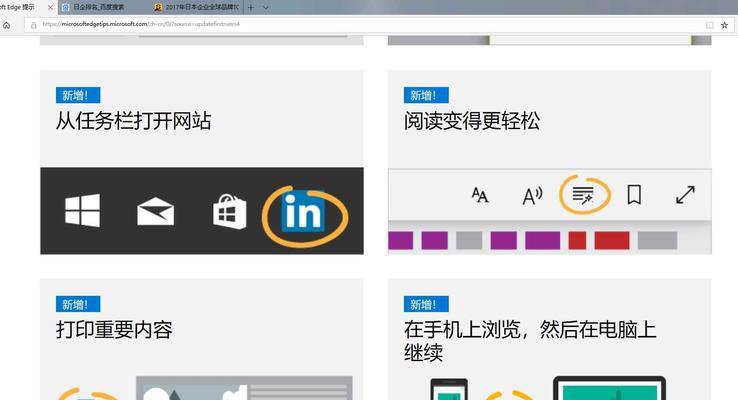
Task: Click 新增! badge above 打印重要内容
Action: pos(78,304)
